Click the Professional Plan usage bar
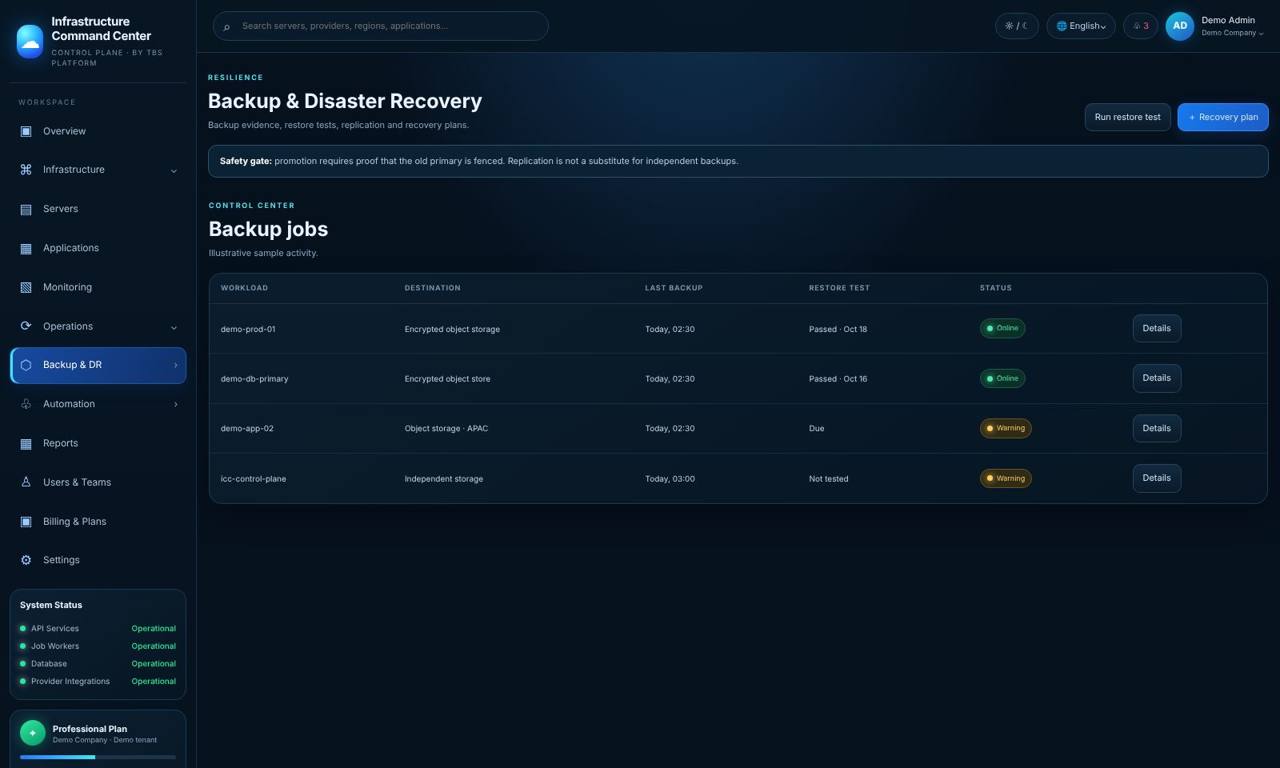The image size is (1280, 768). [98, 757]
